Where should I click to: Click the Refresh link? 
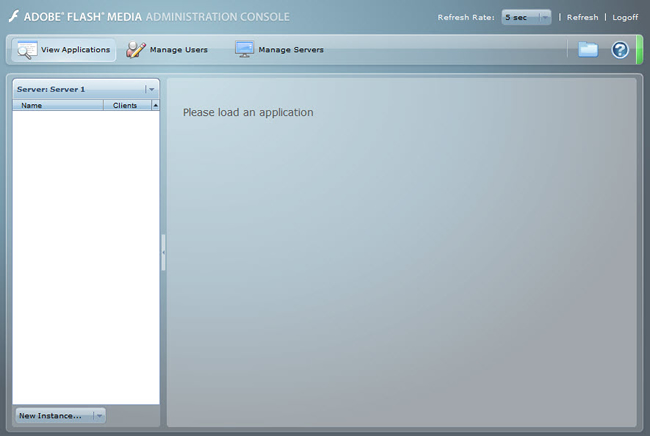tap(582, 17)
